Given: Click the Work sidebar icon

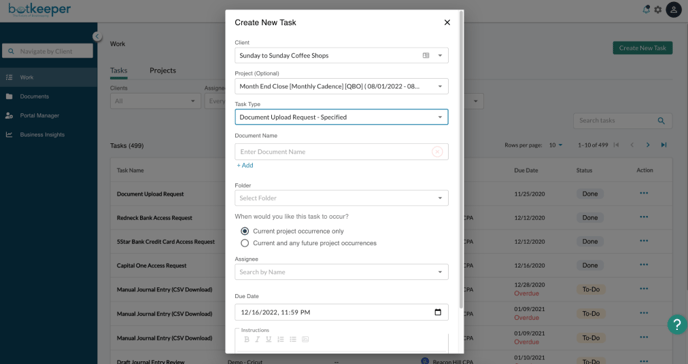Looking at the screenshot, I should pos(9,77).
